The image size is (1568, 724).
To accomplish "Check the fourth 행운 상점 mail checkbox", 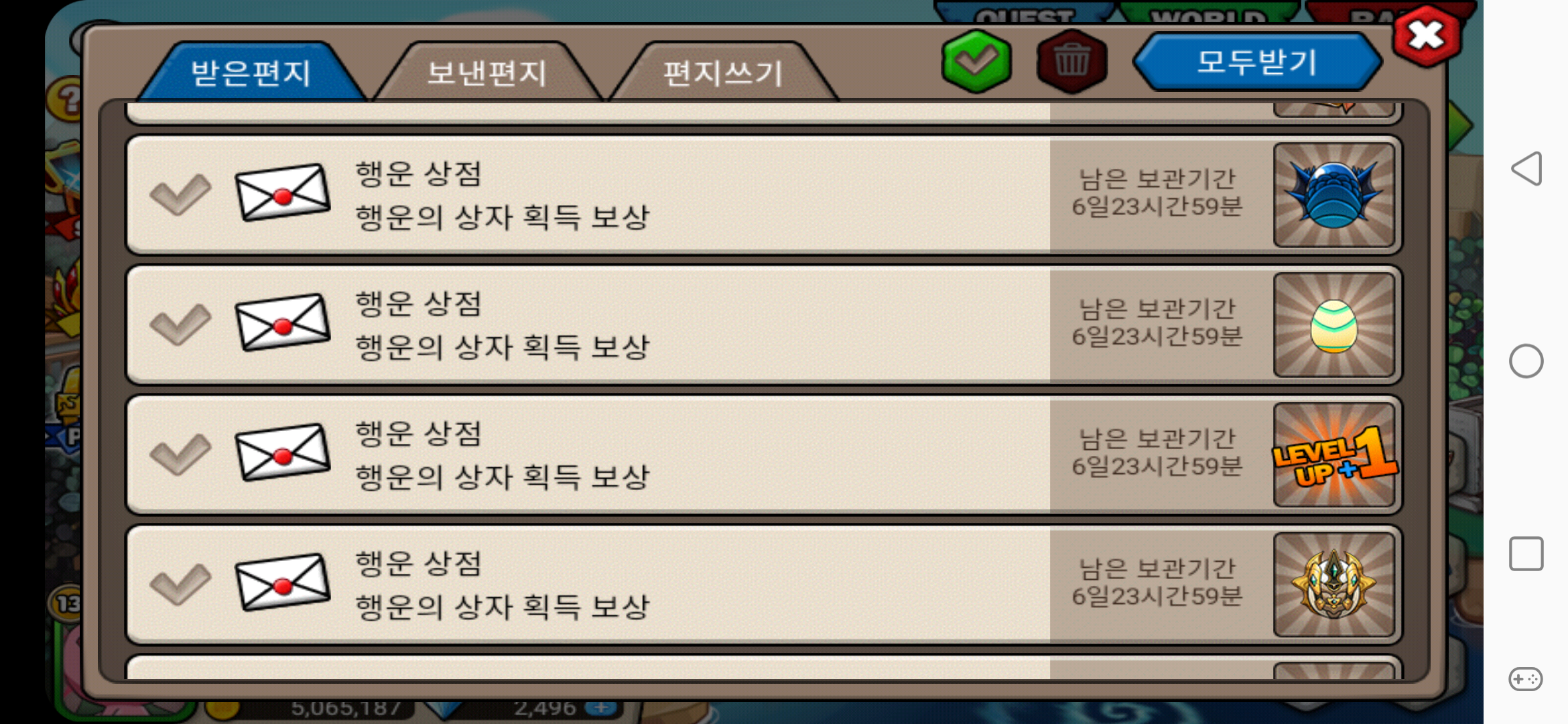I will [x=180, y=585].
